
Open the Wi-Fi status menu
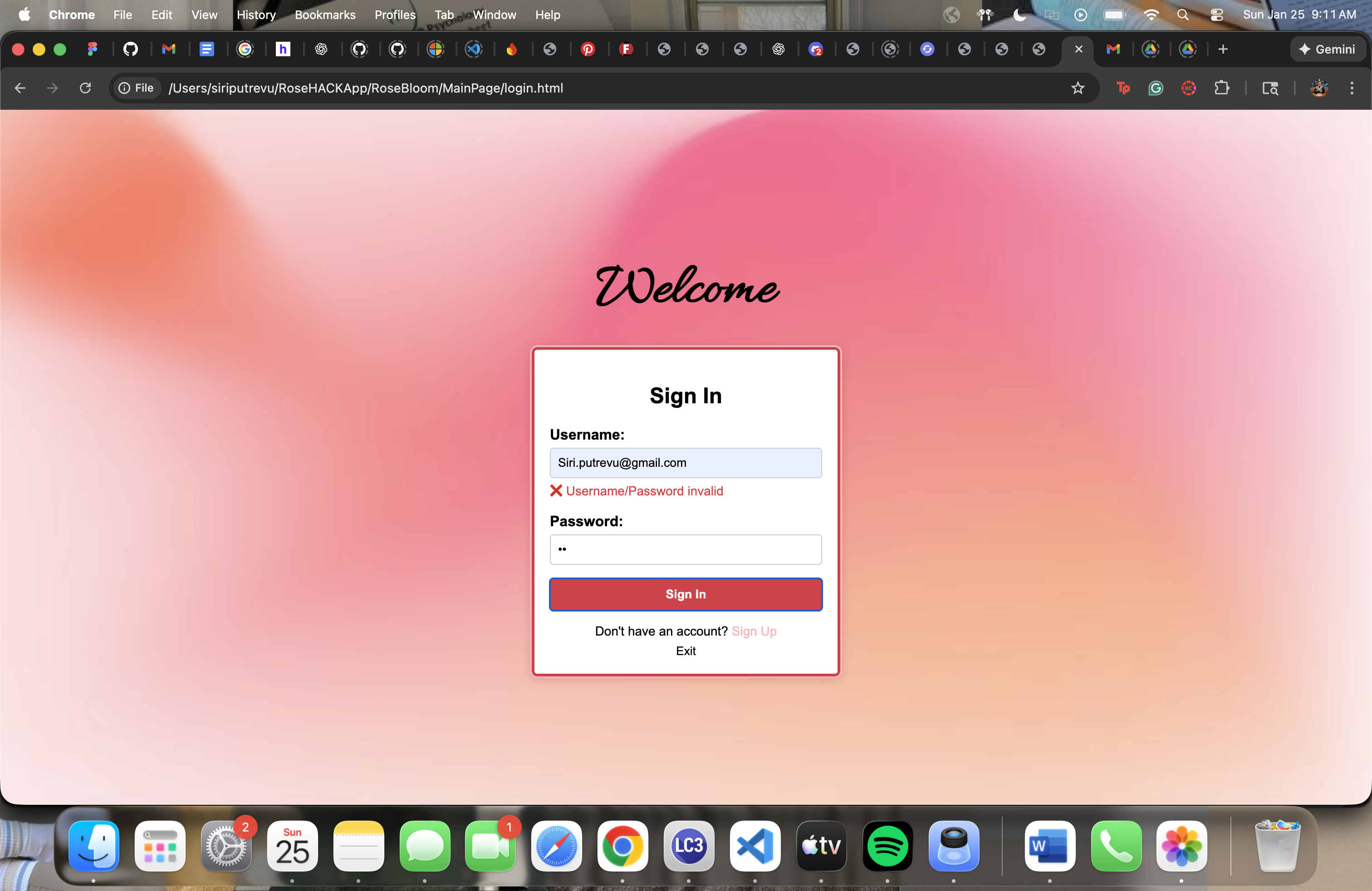pyautogui.click(x=1151, y=15)
